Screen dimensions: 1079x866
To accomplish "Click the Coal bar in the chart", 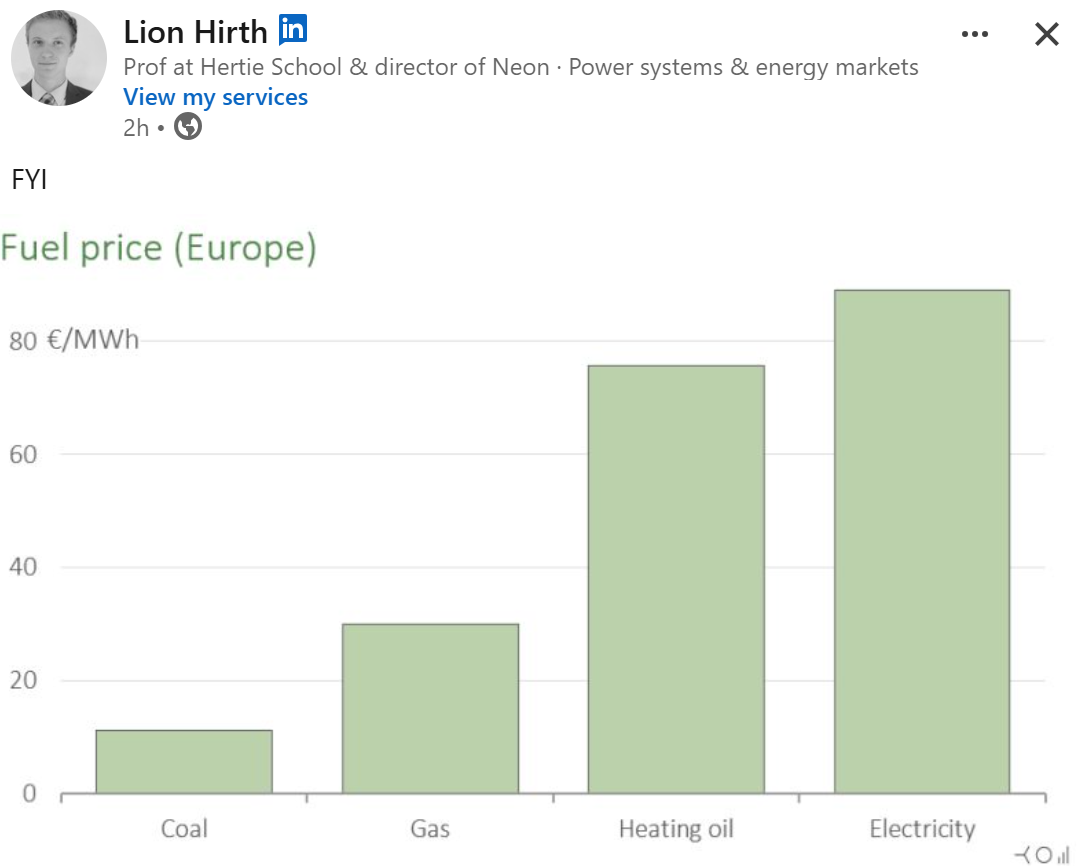I will click(x=184, y=761).
